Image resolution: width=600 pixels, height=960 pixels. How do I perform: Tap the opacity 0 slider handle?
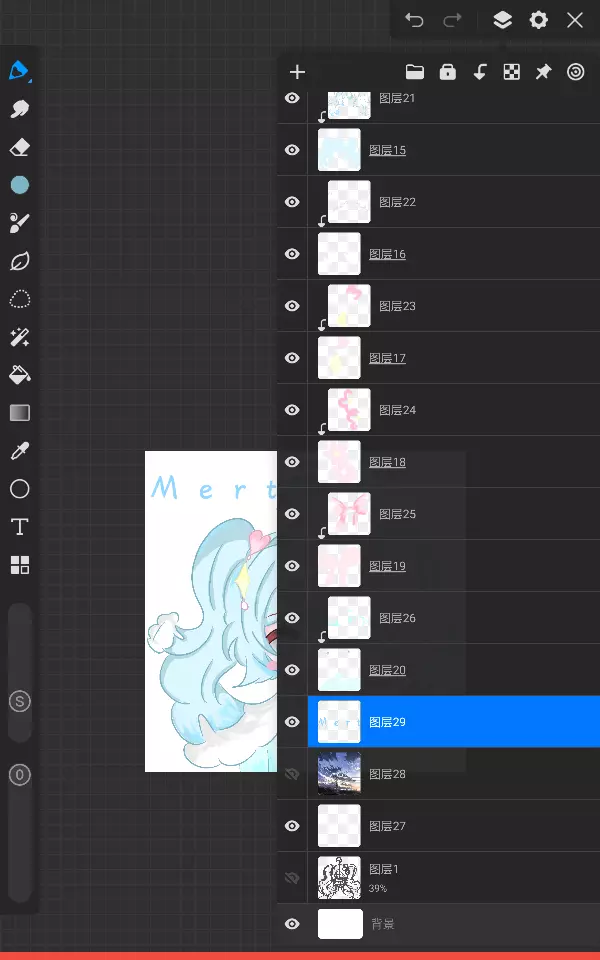20,775
